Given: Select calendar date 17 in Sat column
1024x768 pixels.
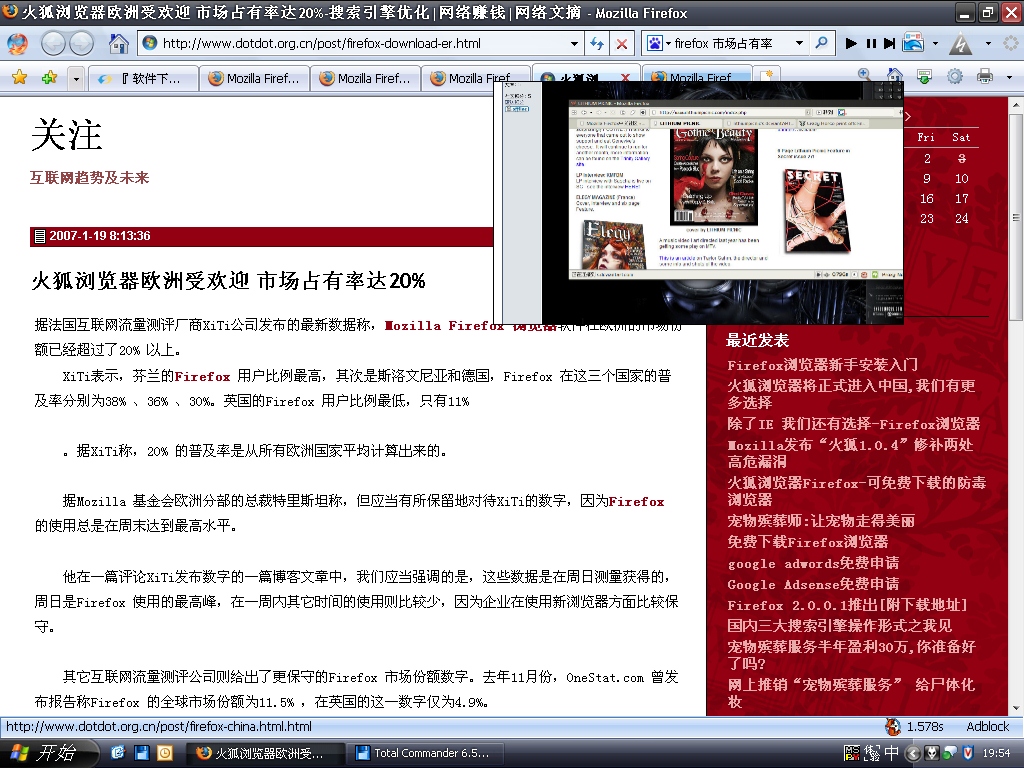Looking at the screenshot, I should pos(961,198).
